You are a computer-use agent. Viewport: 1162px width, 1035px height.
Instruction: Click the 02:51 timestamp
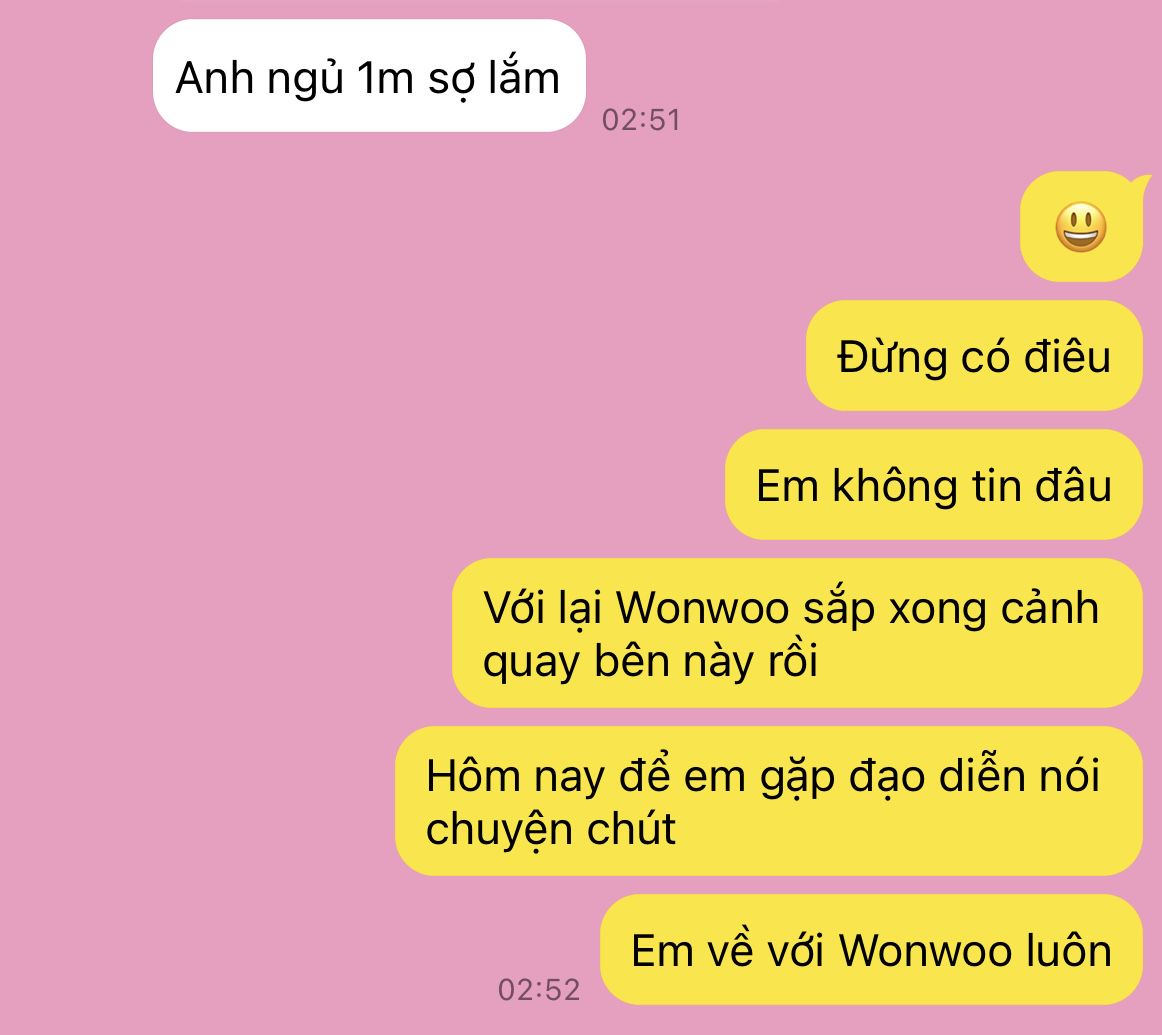(641, 120)
